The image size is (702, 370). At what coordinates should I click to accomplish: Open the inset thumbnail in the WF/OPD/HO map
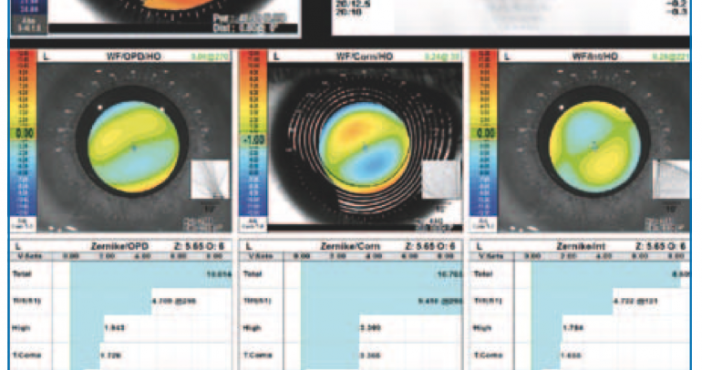pos(210,180)
